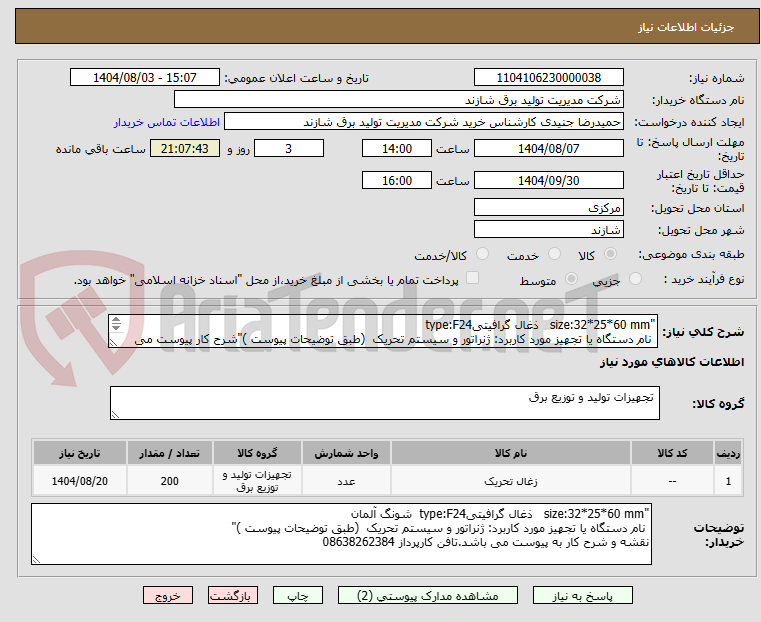This screenshot has height=622, width=761.
Task: Click the buyer organization name field
Action: (398, 100)
